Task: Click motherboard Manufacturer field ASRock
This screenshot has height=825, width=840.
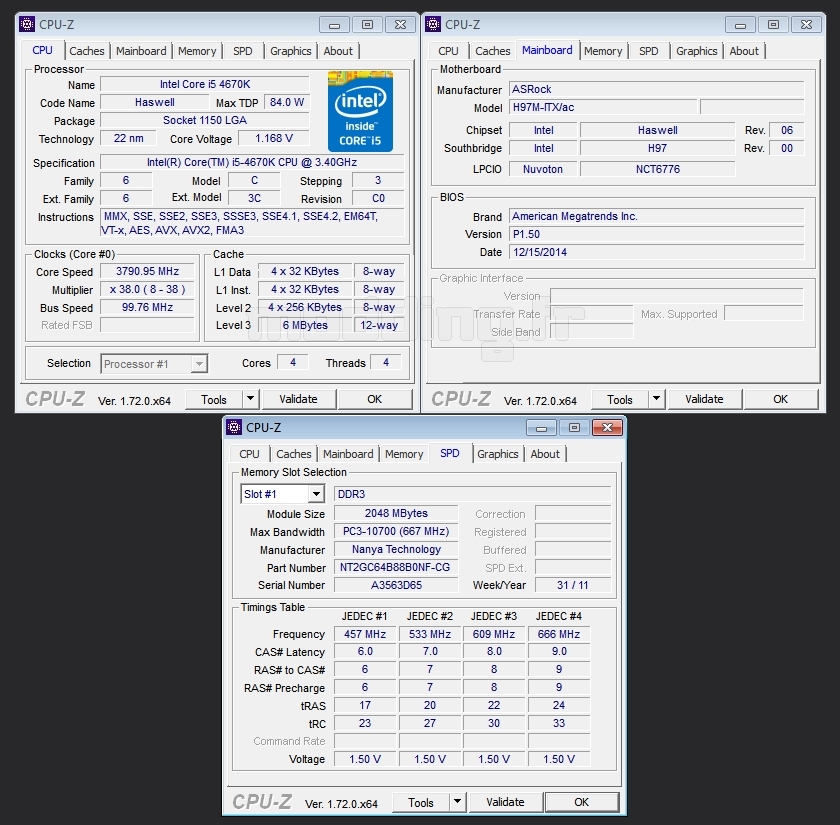Action: click(657, 89)
